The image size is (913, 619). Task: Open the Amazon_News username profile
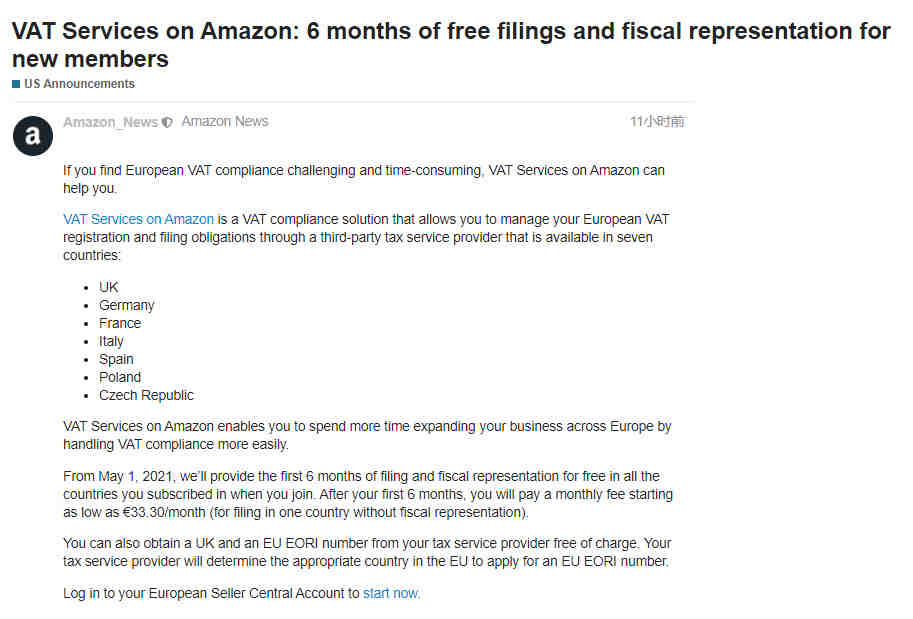pos(111,122)
